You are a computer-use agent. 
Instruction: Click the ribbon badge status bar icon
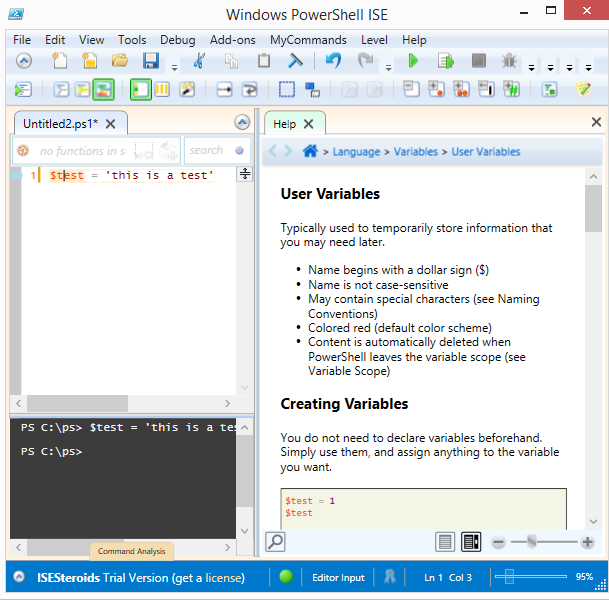[x=390, y=577]
